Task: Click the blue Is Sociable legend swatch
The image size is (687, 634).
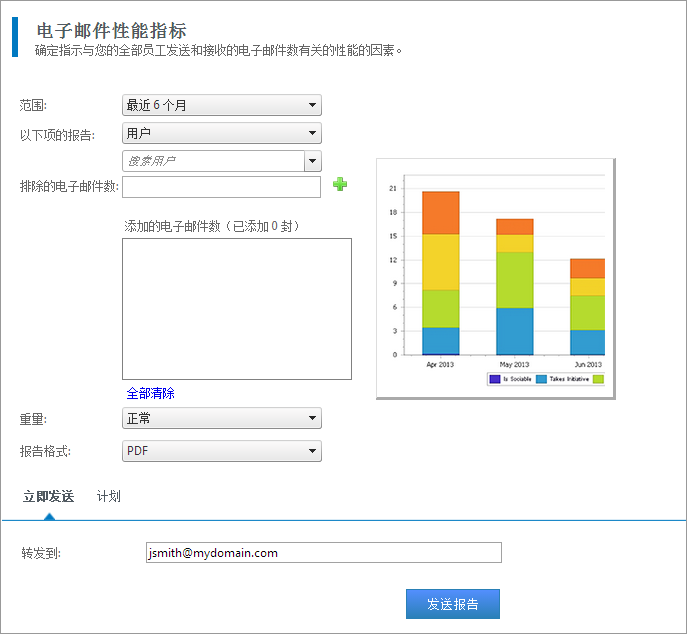Action: (494, 380)
